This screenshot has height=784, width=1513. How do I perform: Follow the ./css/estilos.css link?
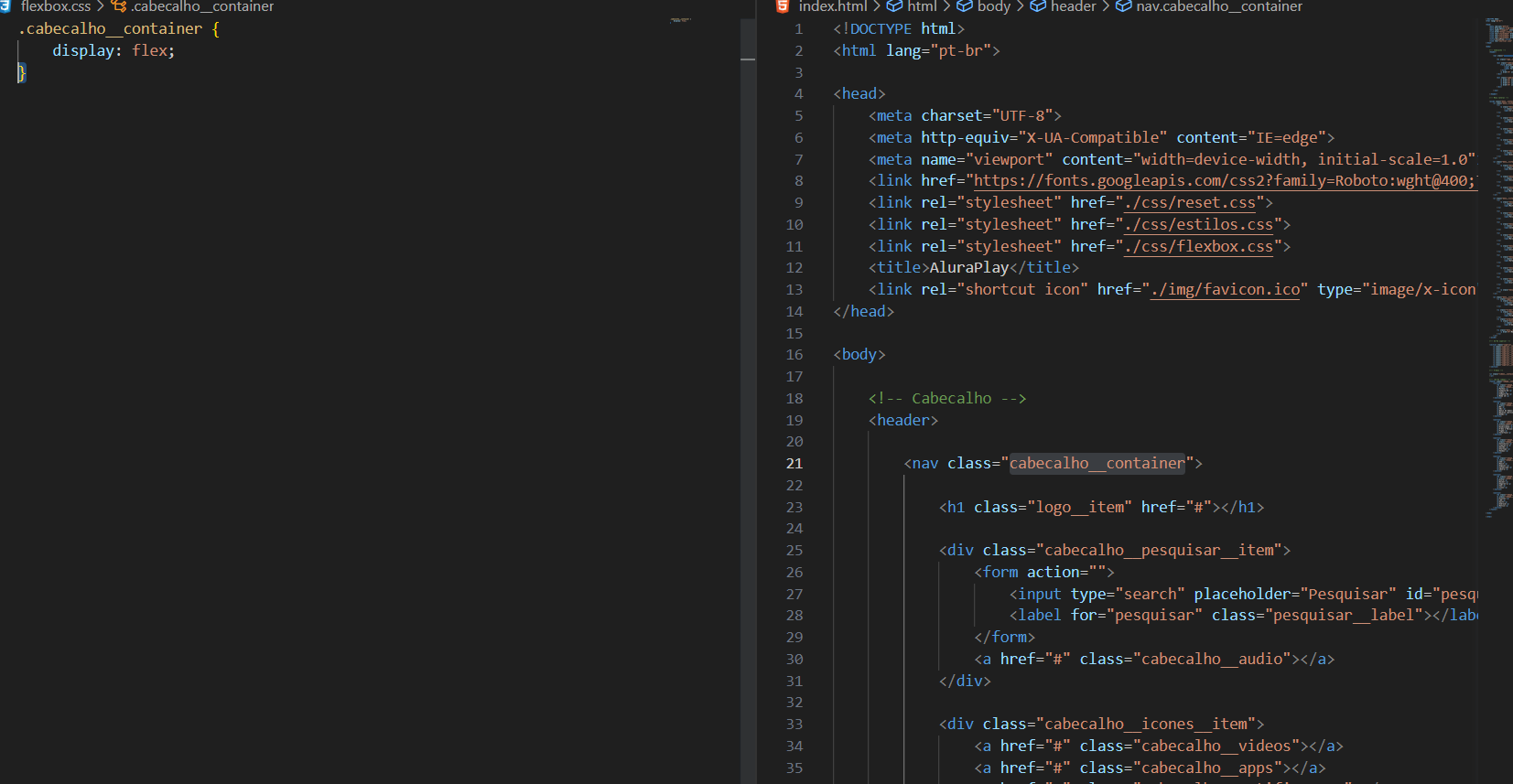point(1199,225)
